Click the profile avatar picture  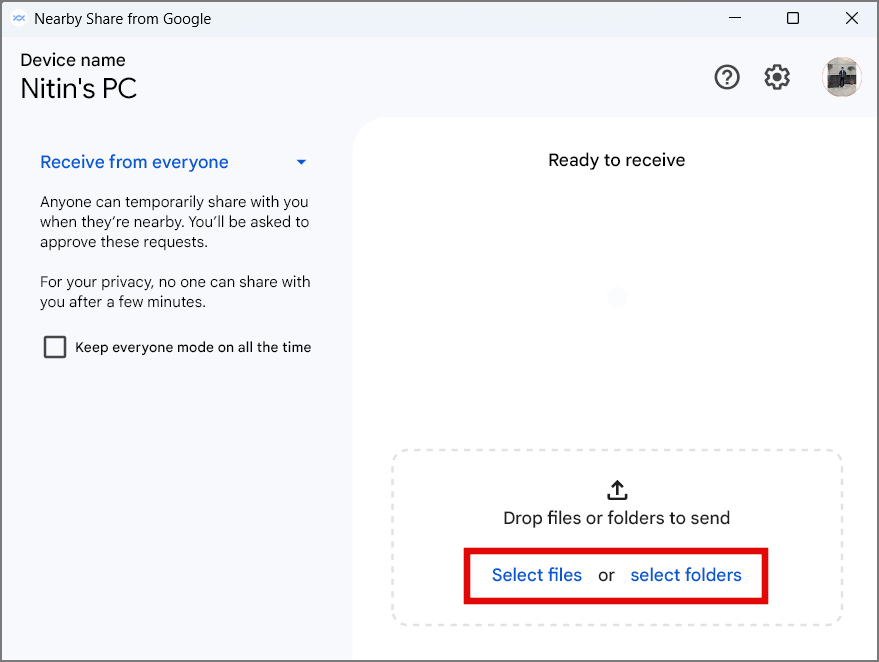point(841,77)
